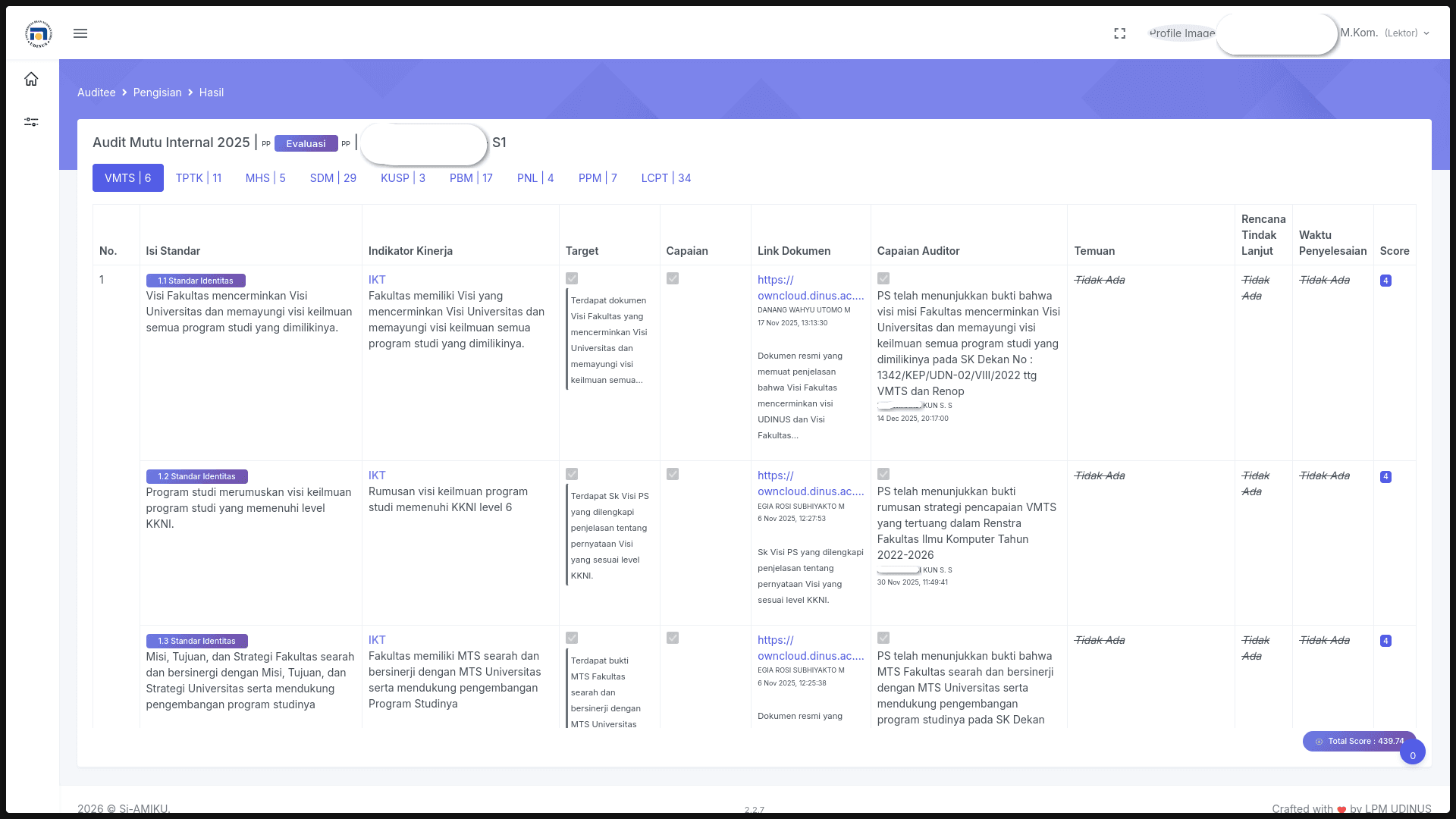This screenshot has width=1456, height=819.
Task: Toggle Capaian Auditor checkbox for standard 1.2
Action: (883, 474)
